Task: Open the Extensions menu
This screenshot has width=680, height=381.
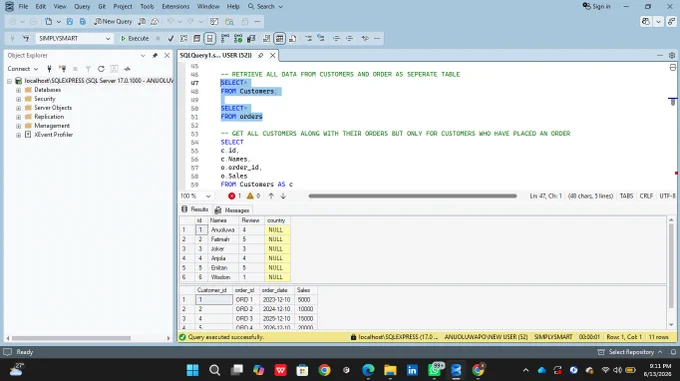Action: [x=176, y=7]
